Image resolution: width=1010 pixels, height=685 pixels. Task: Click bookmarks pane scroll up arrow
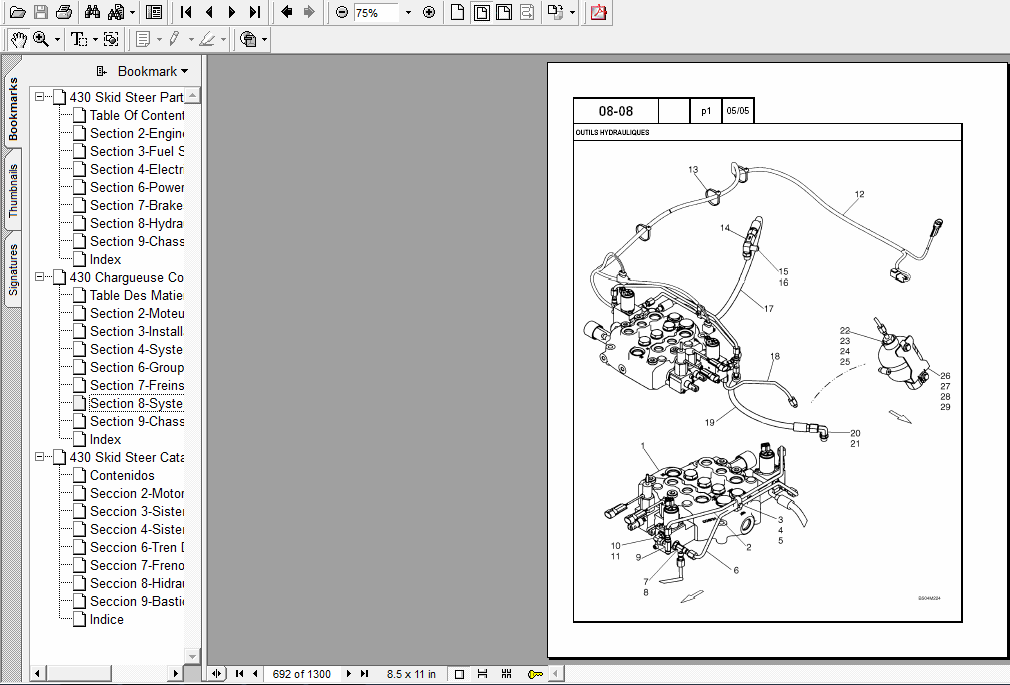(193, 95)
